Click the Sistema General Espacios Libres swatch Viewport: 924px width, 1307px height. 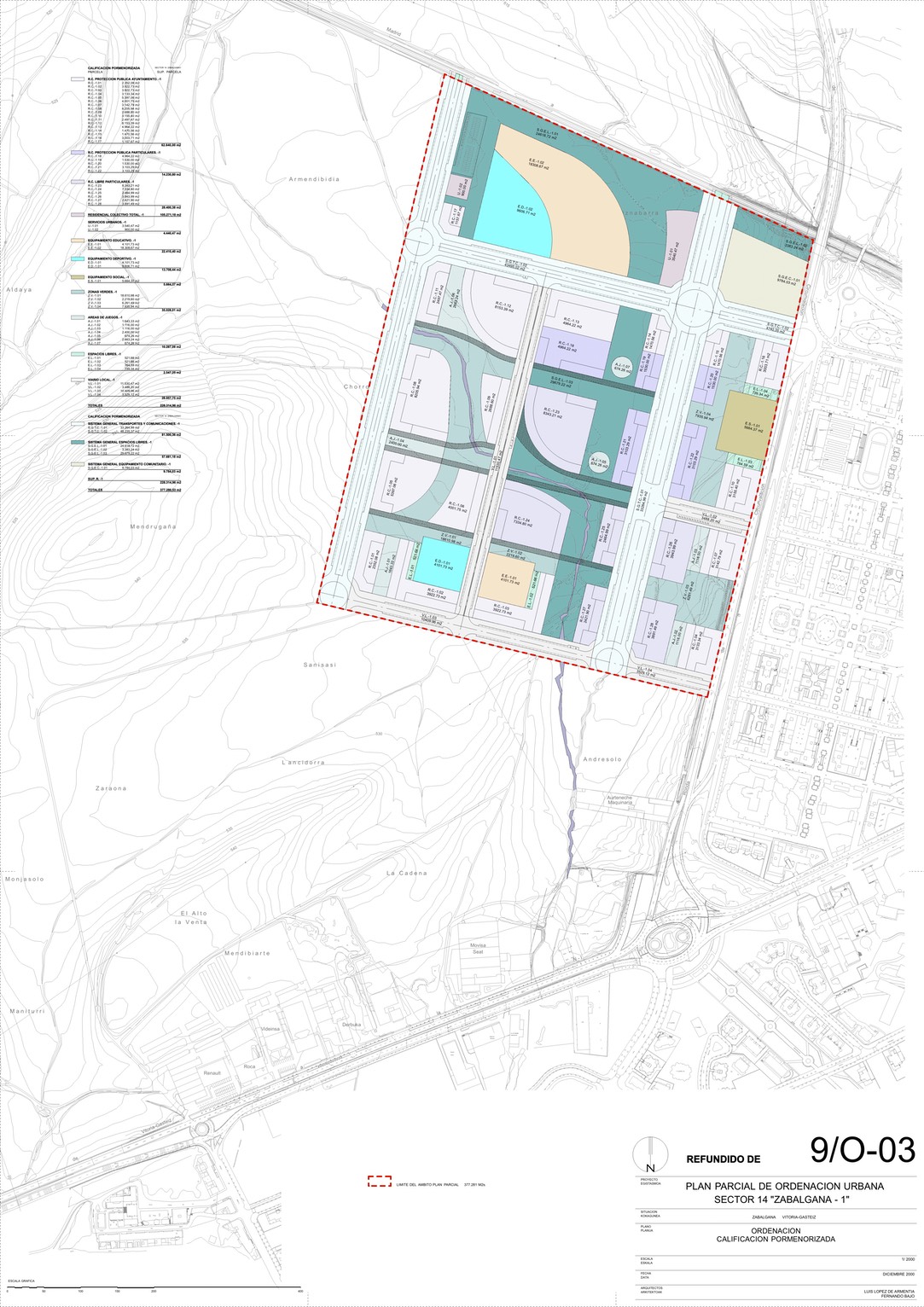(78, 443)
